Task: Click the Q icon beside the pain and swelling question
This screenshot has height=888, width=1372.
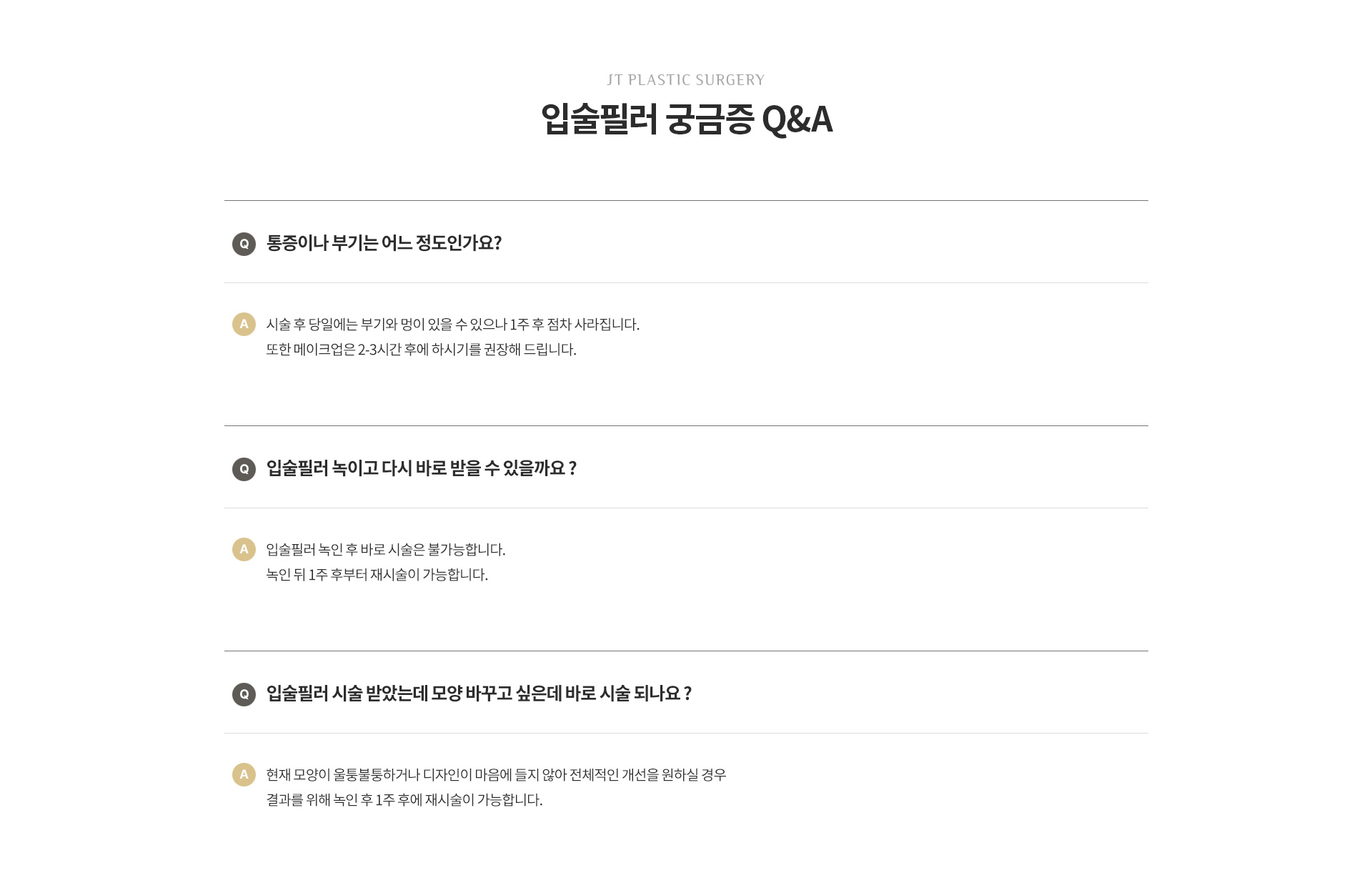Action: pyautogui.click(x=244, y=244)
